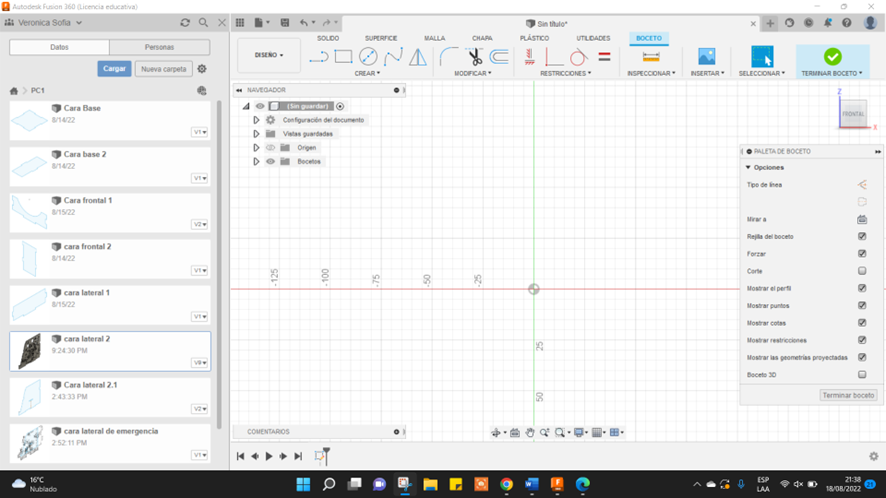
Task: Click the Nueva carpeta button
Action: (164, 69)
